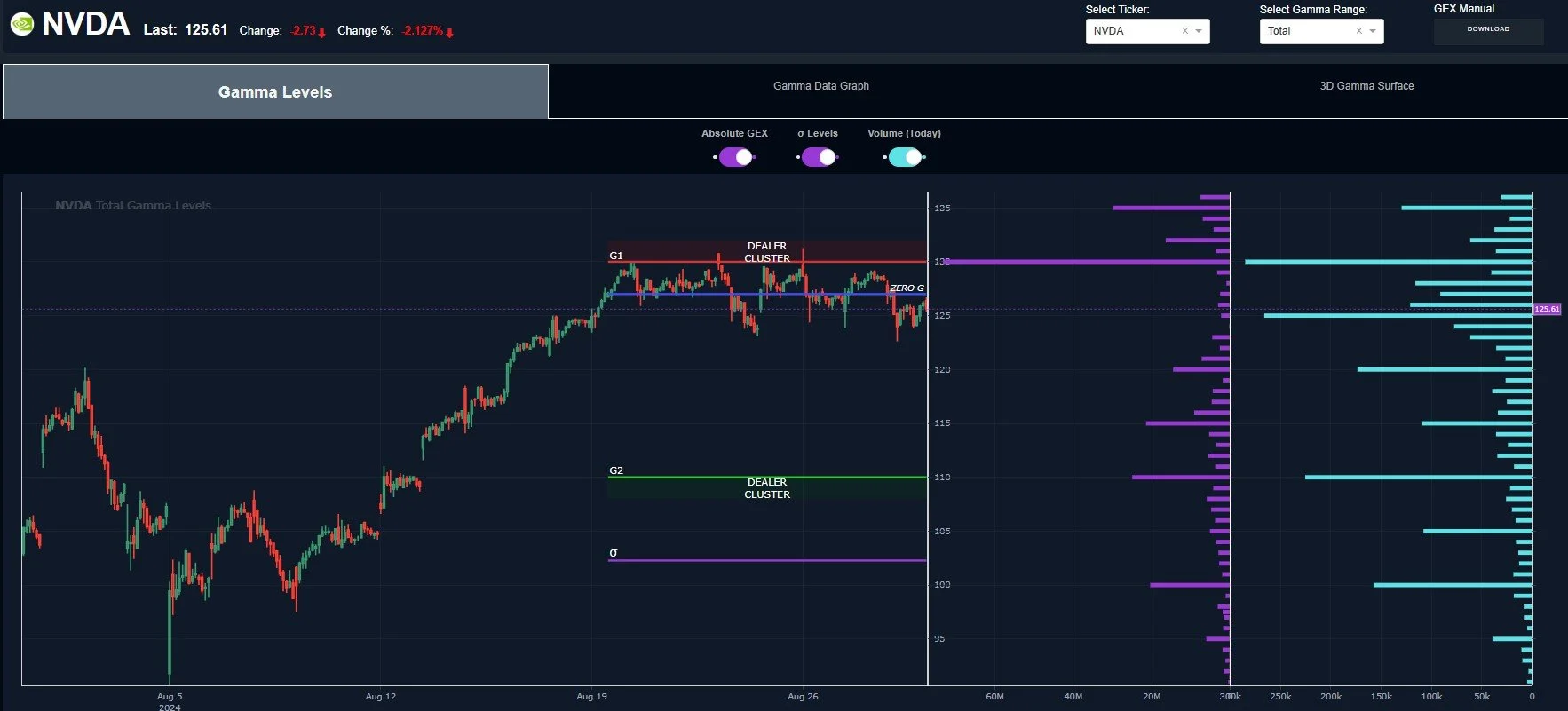This screenshot has width=1568, height=711.
Task: Click the G1 level label
Action: click(616, 256)
